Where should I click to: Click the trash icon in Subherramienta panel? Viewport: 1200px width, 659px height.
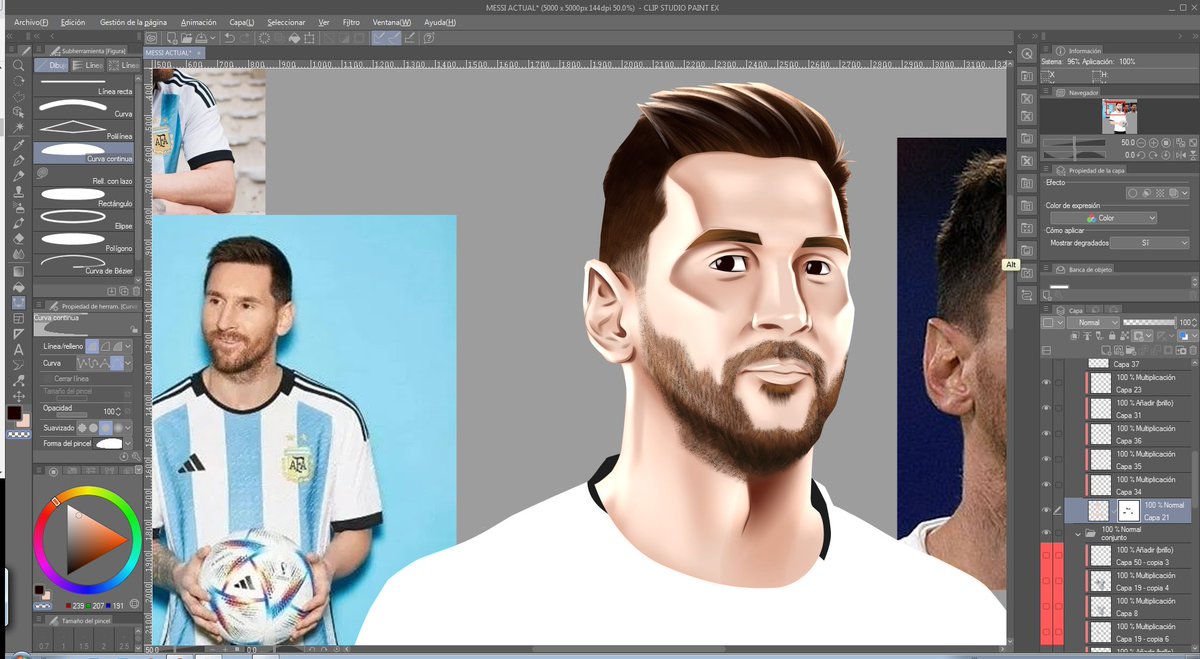pyautogui.click(x=136, y=291)
